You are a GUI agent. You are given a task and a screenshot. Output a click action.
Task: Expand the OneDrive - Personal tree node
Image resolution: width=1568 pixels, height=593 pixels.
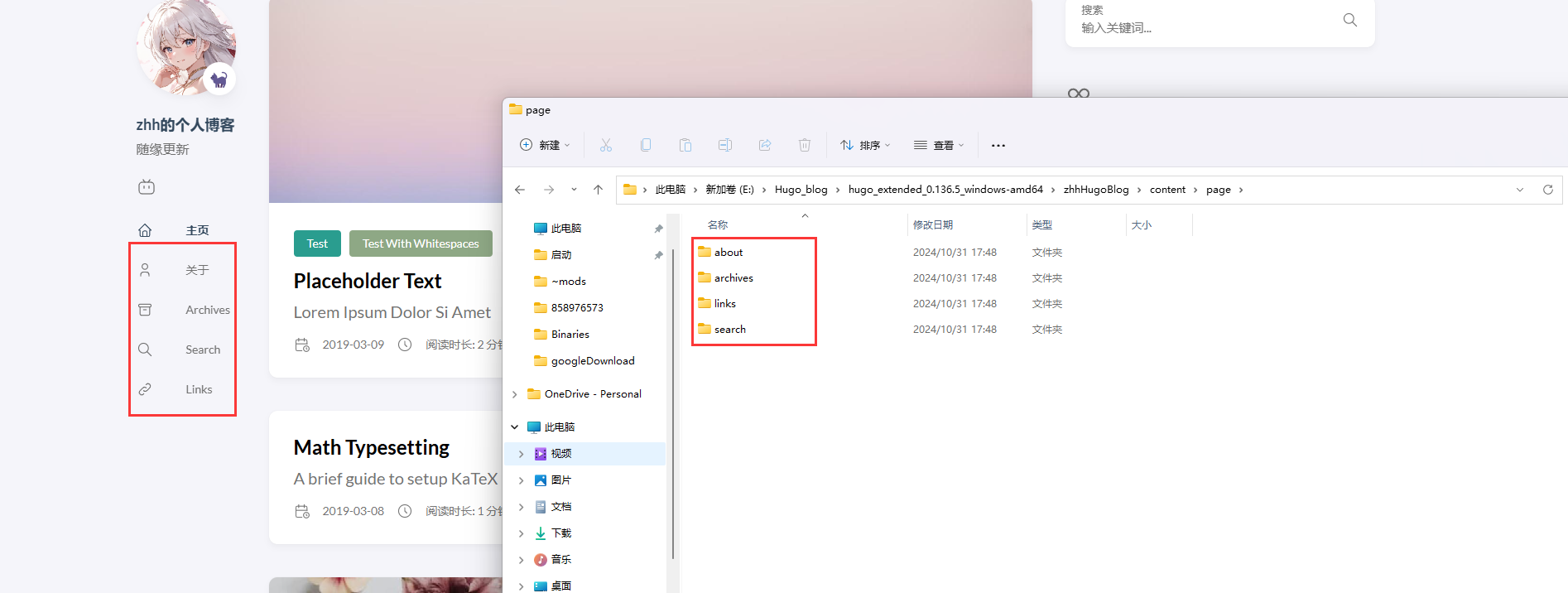coord(515,394)
